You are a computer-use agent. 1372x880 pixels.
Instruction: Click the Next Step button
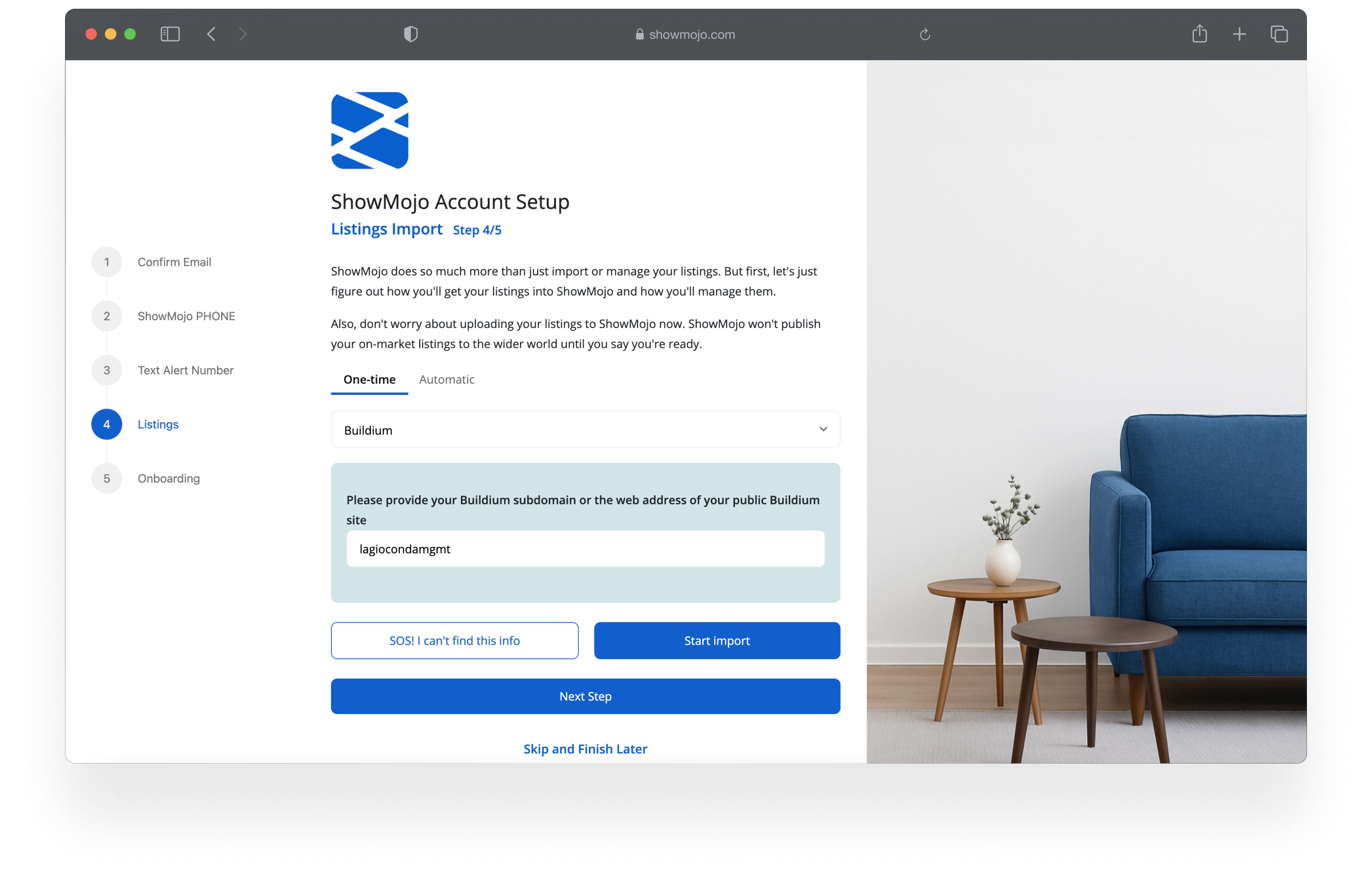point(585,696)
